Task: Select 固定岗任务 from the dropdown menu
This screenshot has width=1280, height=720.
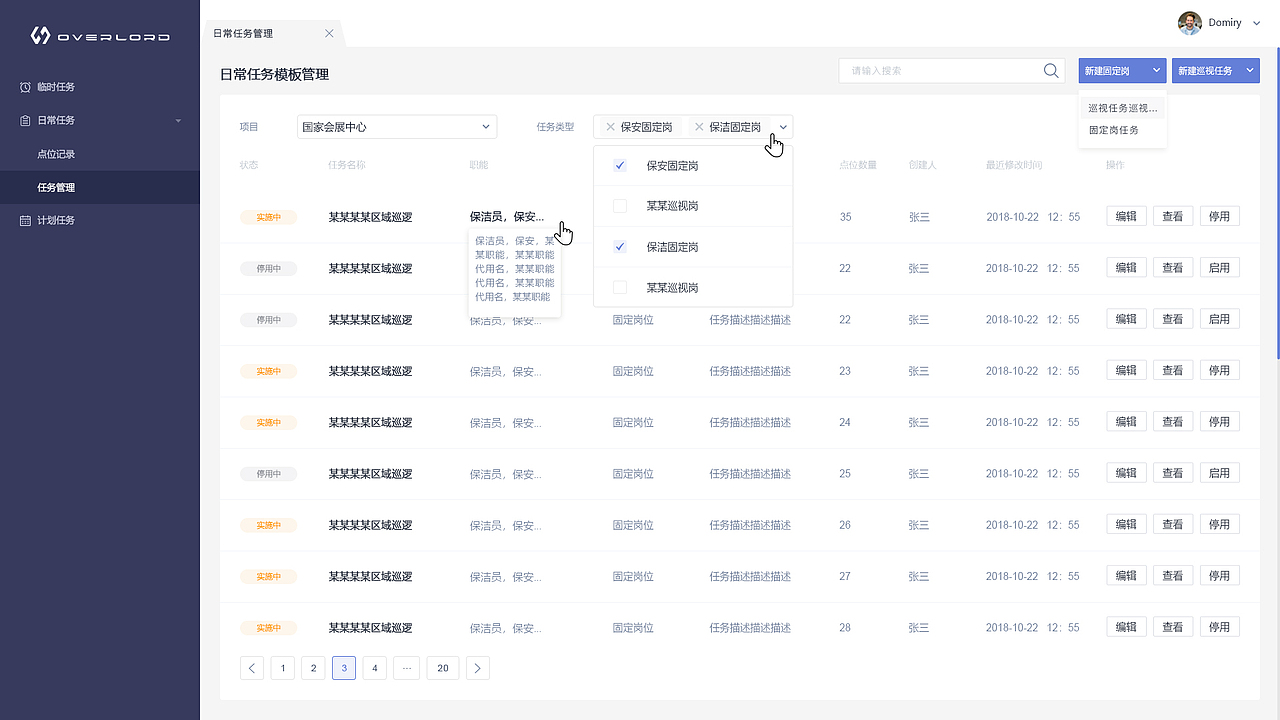Action: click(1114, 130)
